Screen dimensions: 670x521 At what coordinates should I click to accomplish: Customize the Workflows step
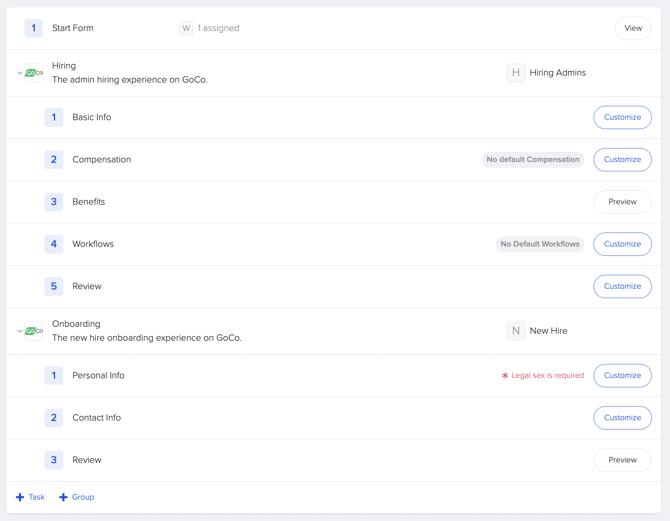pyautogui.click(x=622, y=244)
